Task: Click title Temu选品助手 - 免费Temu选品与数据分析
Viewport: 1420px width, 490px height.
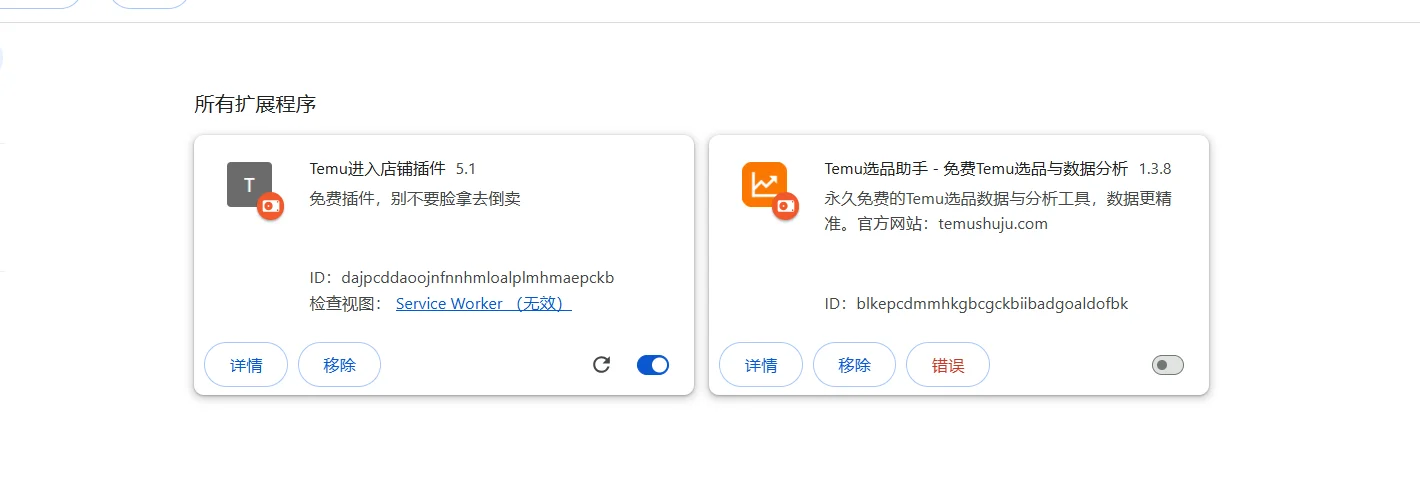Action: [x=976, y=169]
